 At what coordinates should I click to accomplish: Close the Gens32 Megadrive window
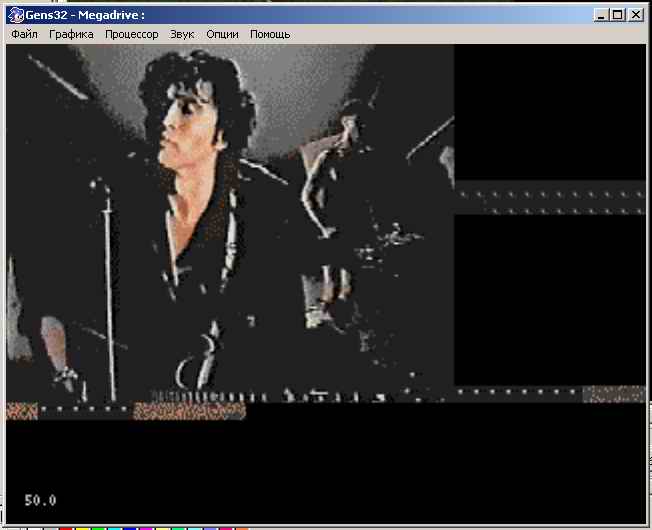pyautogui.click(x=636, y=15)
